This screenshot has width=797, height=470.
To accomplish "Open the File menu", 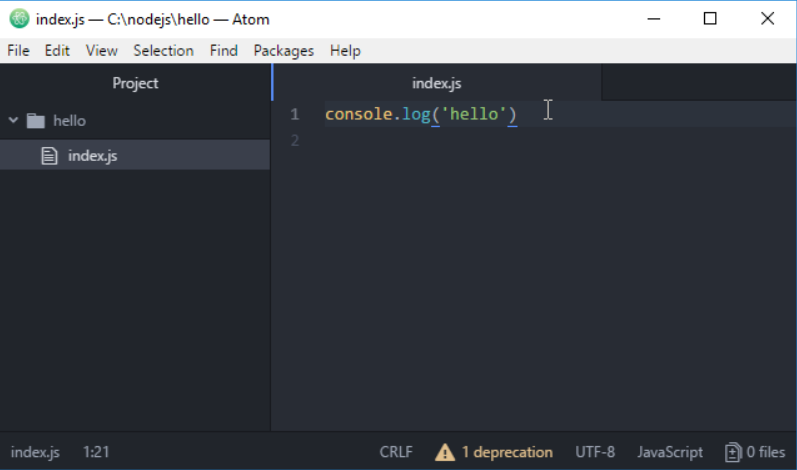I will [x=18, y=50].
